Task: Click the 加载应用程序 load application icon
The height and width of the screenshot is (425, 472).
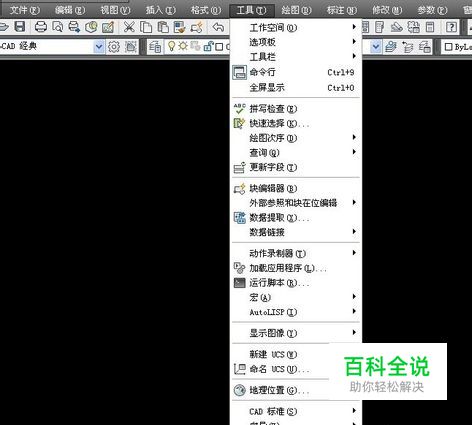Action: [239, 268]
